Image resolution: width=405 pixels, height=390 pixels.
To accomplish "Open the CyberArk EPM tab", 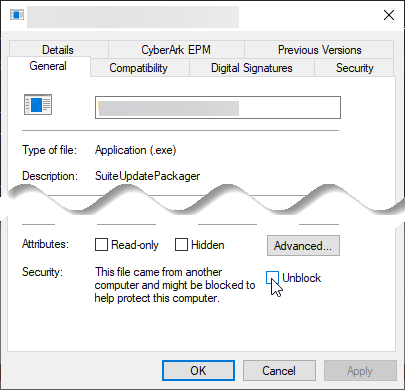I will tap(176, 50).
